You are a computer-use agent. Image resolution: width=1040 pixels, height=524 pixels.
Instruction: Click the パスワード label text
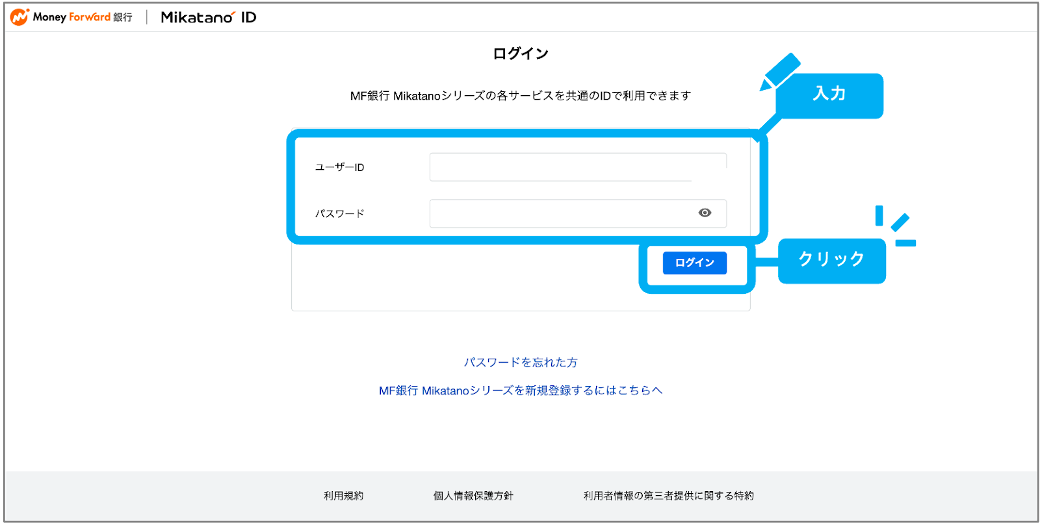coord(340,213)
